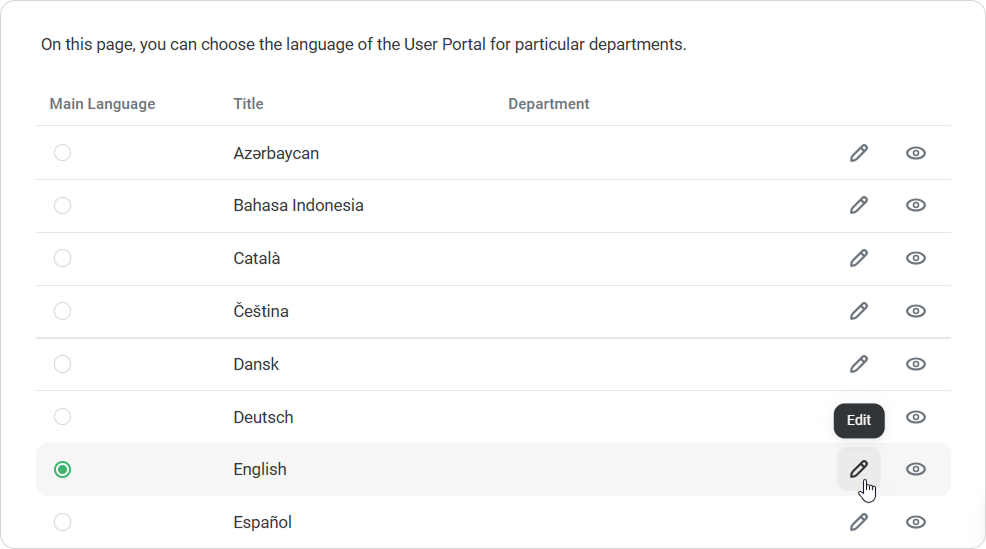The width and height of the screenshot is (986, 549).
Task: Edit the Español language row
Action: coord(858,522)
